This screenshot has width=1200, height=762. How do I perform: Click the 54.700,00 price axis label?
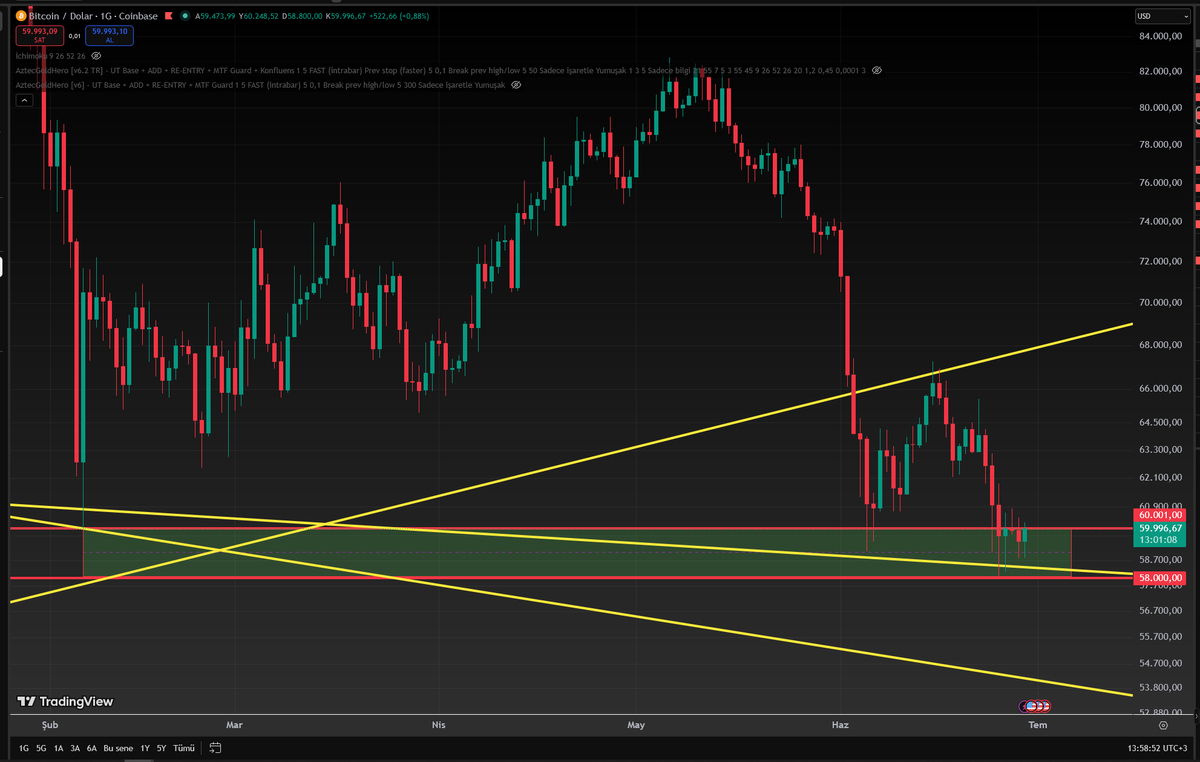tap(1159, 662)
